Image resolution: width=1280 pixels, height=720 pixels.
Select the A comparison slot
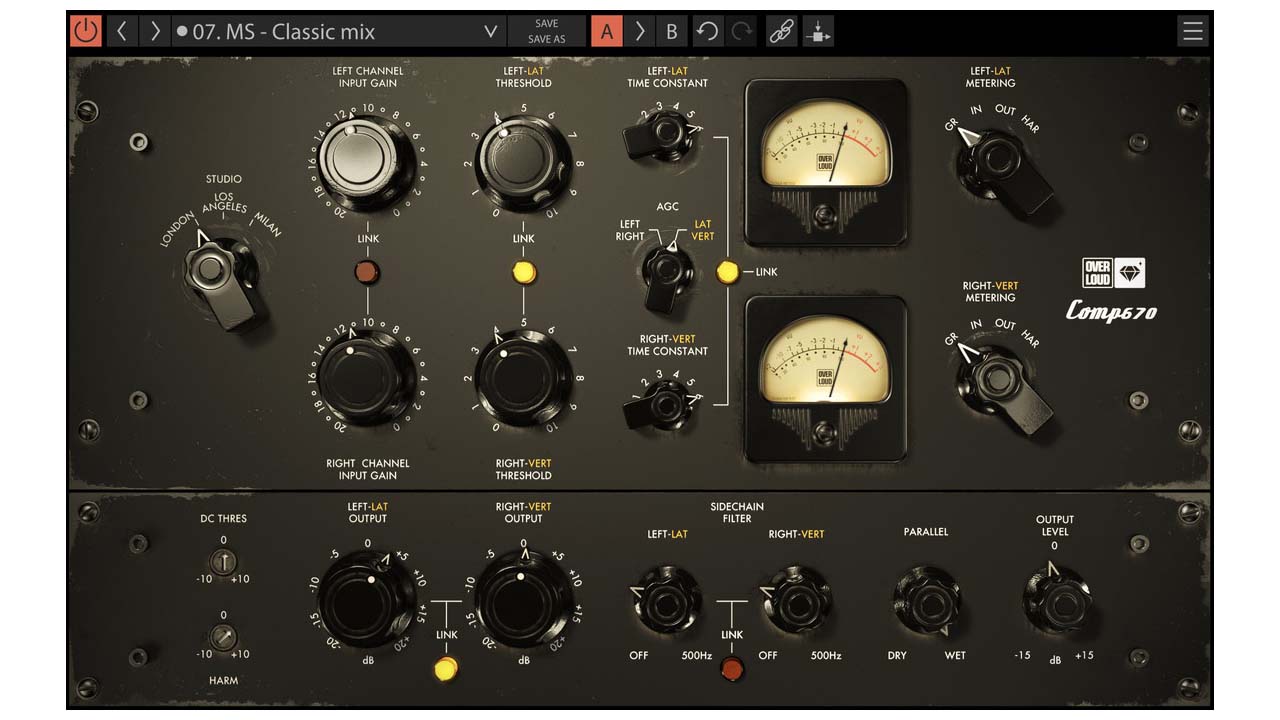pos(606,31)
